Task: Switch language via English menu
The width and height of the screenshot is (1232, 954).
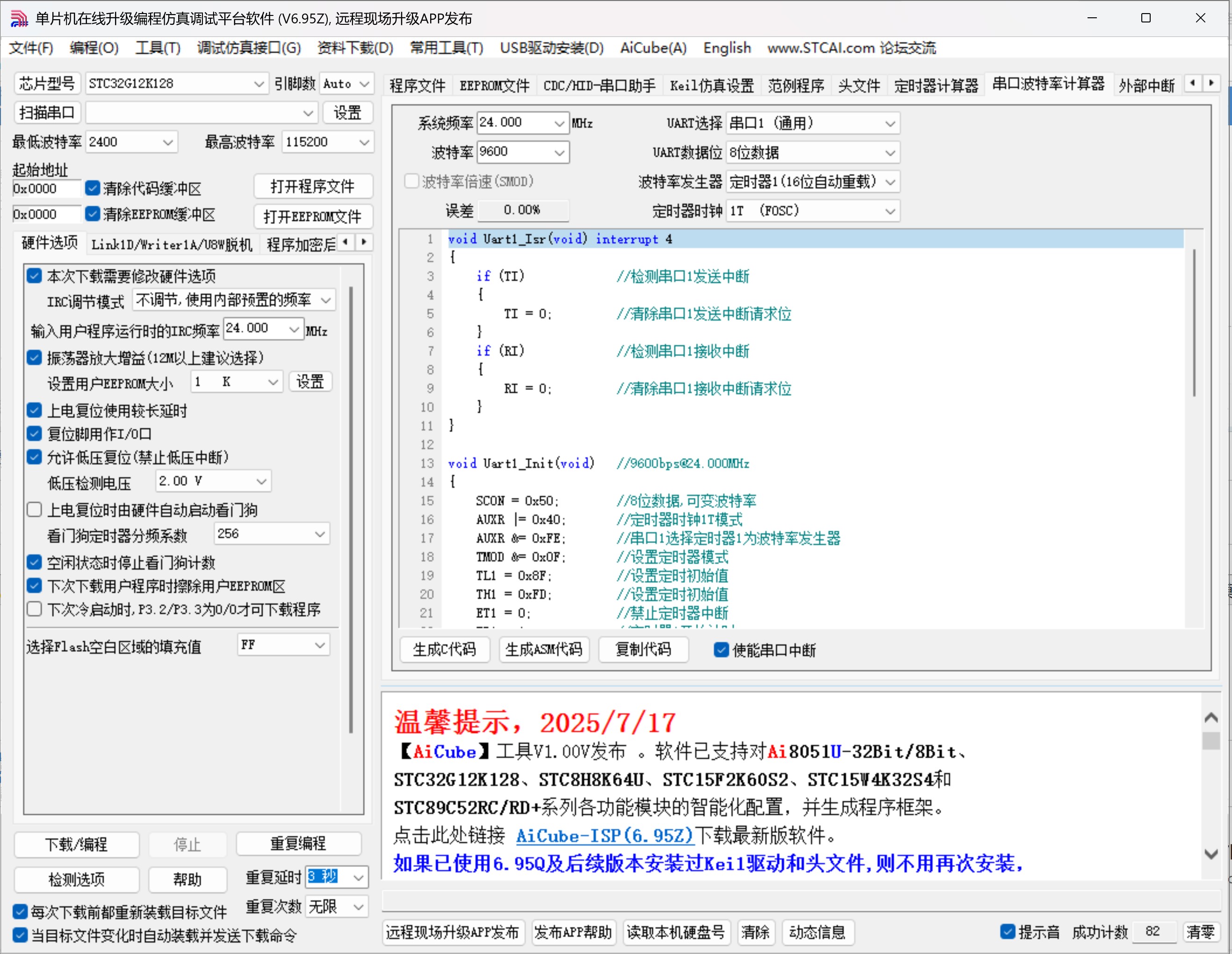Action: pos(727,48)
